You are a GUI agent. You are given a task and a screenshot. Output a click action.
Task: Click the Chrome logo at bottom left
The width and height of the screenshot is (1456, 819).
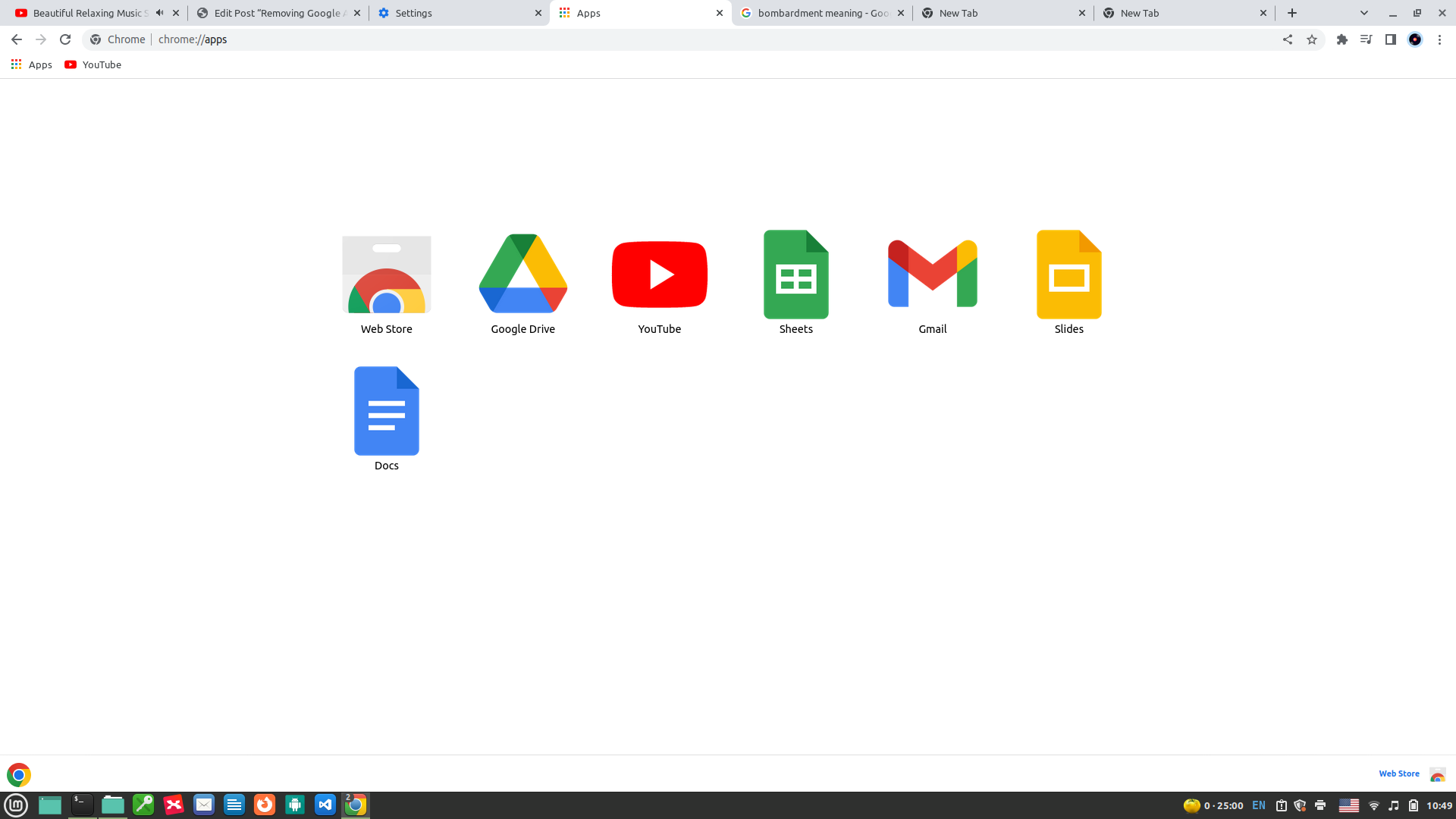pyautogui.click(x=19, y=774)
